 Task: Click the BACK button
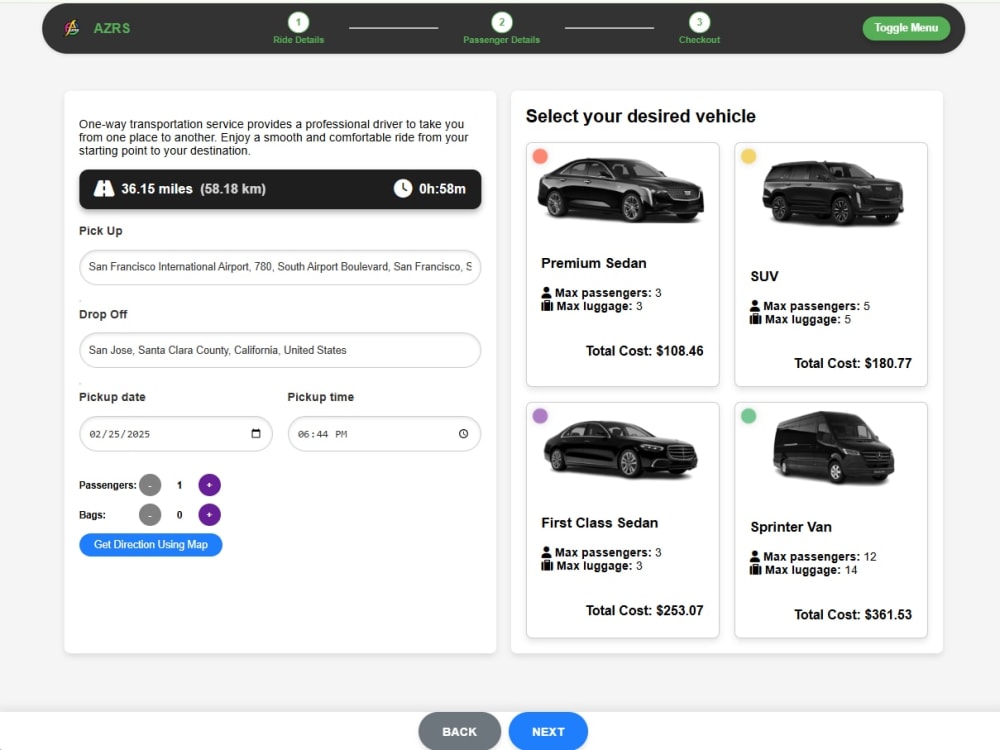[459, 732]
